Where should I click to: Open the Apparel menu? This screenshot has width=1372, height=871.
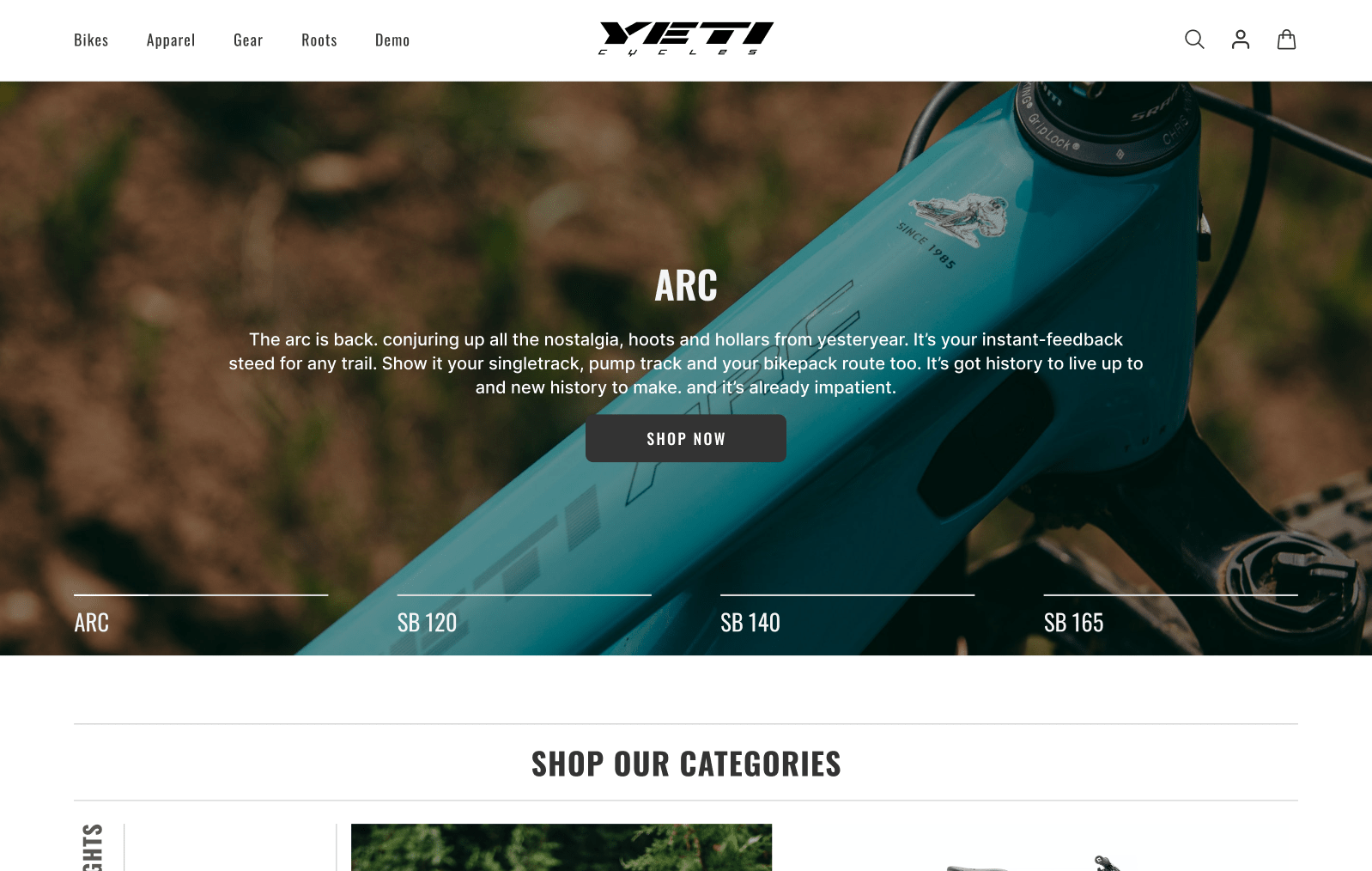171,40
